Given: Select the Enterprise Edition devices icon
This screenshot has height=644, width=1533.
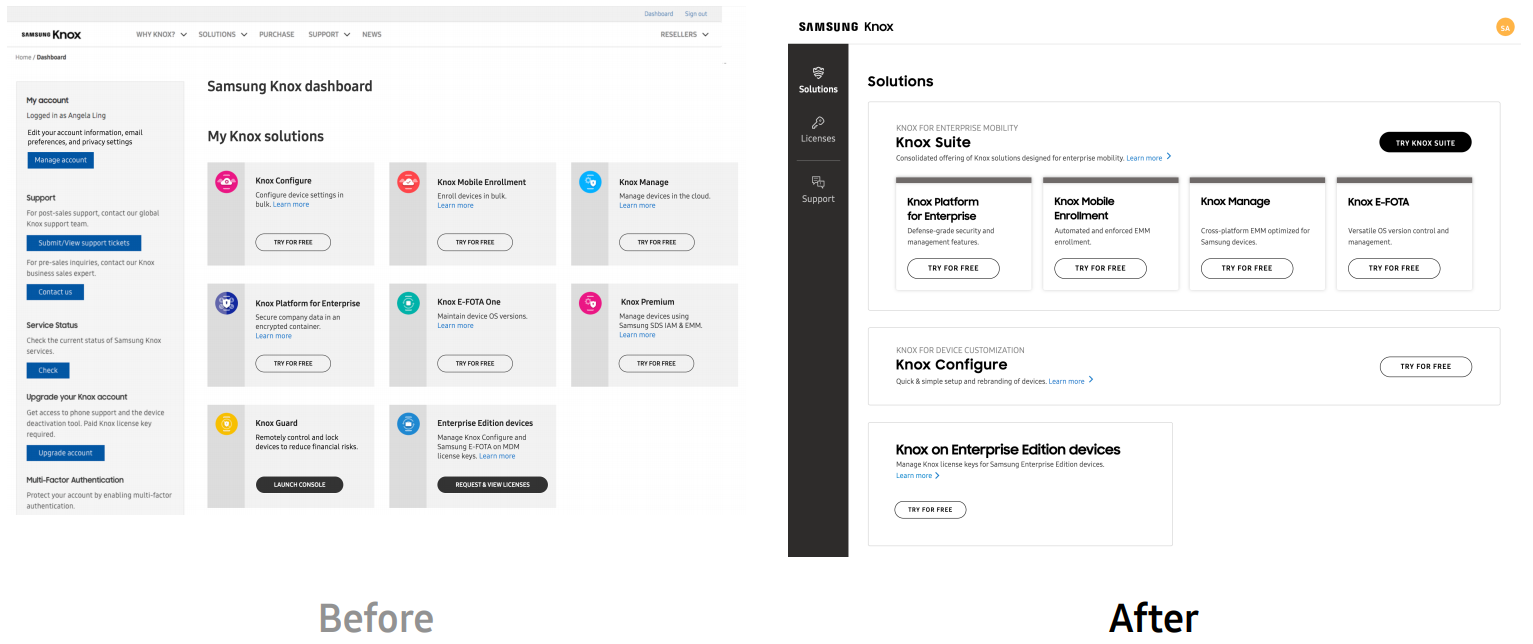Looking at the screenshot, I should (410, 423).
